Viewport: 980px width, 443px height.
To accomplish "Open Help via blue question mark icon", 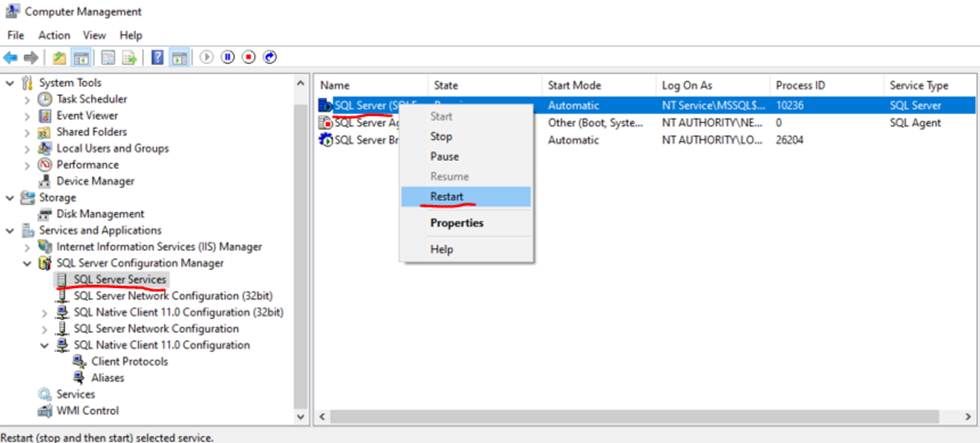I will click(158, 57).
